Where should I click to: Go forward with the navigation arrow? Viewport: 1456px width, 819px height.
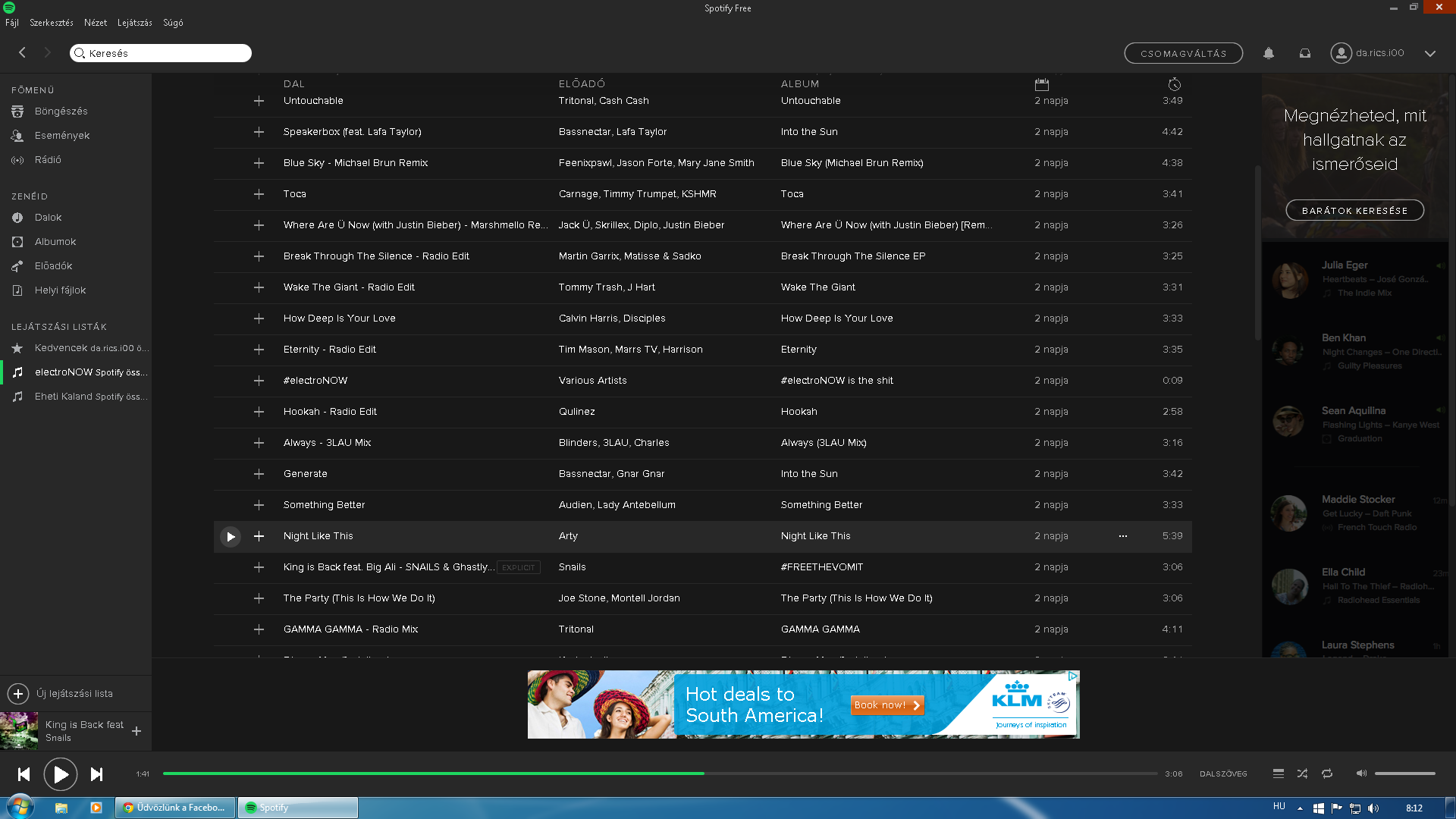point(47,52)
